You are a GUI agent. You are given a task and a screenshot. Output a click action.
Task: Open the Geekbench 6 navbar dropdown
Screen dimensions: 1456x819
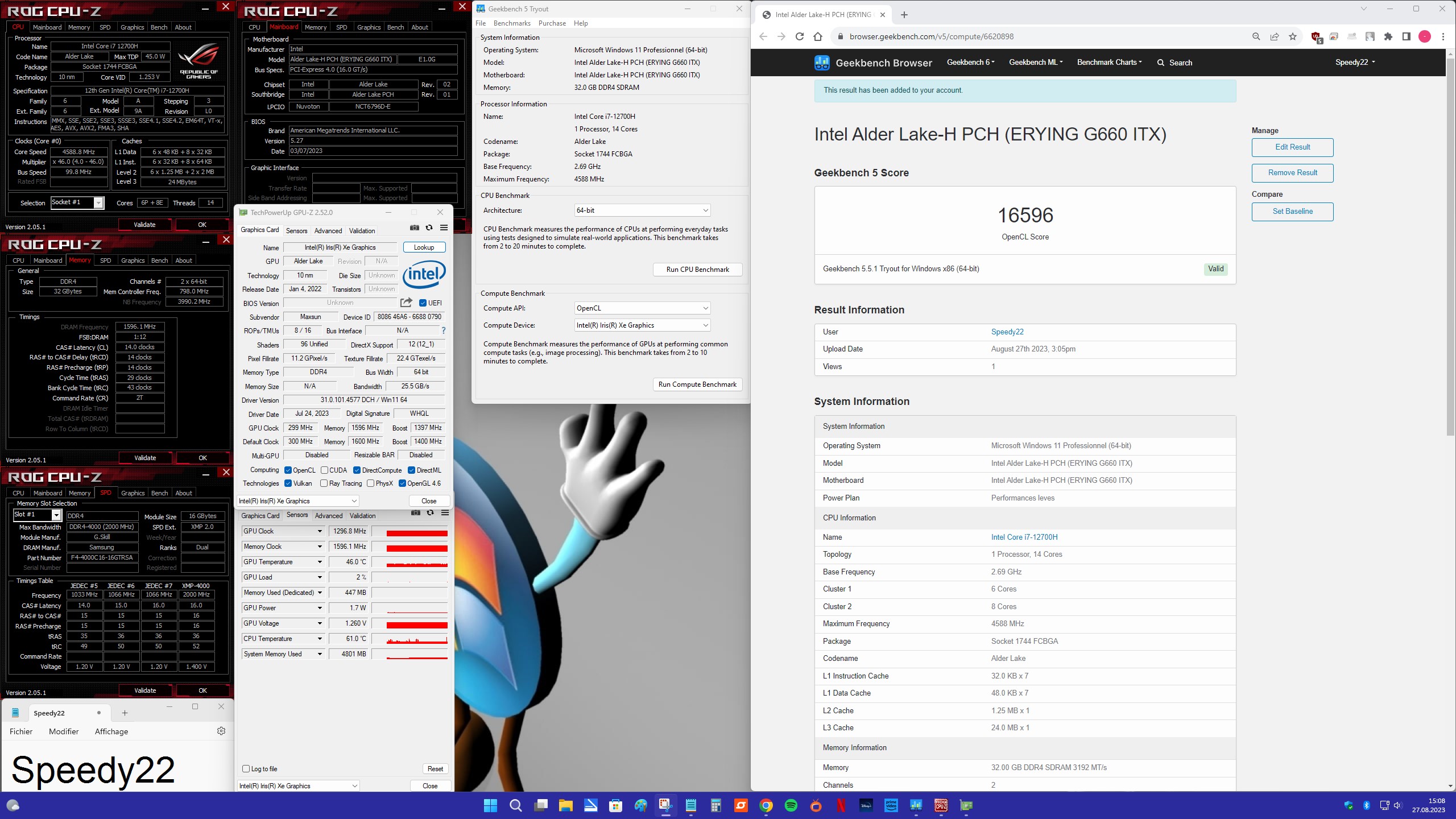[970, 63]
